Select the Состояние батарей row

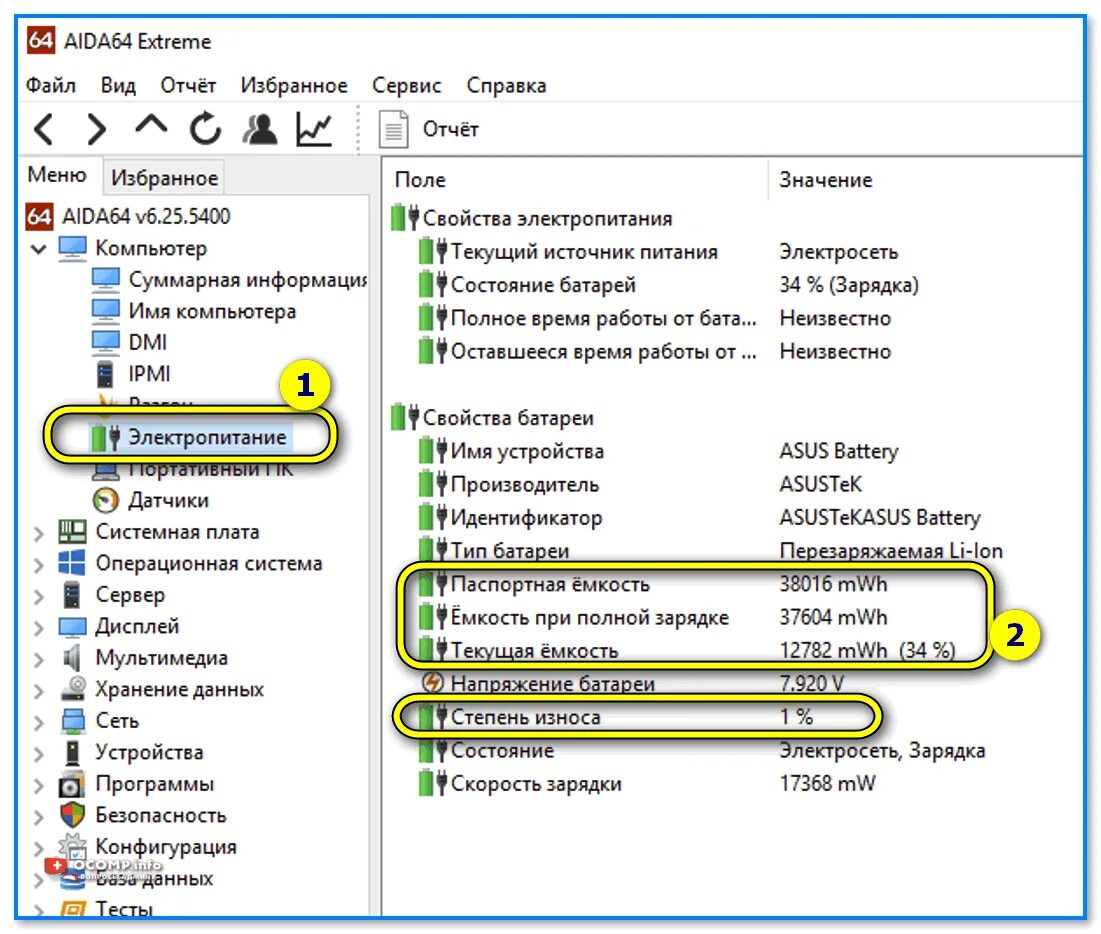pyautogui.click(x=668, y=285)
